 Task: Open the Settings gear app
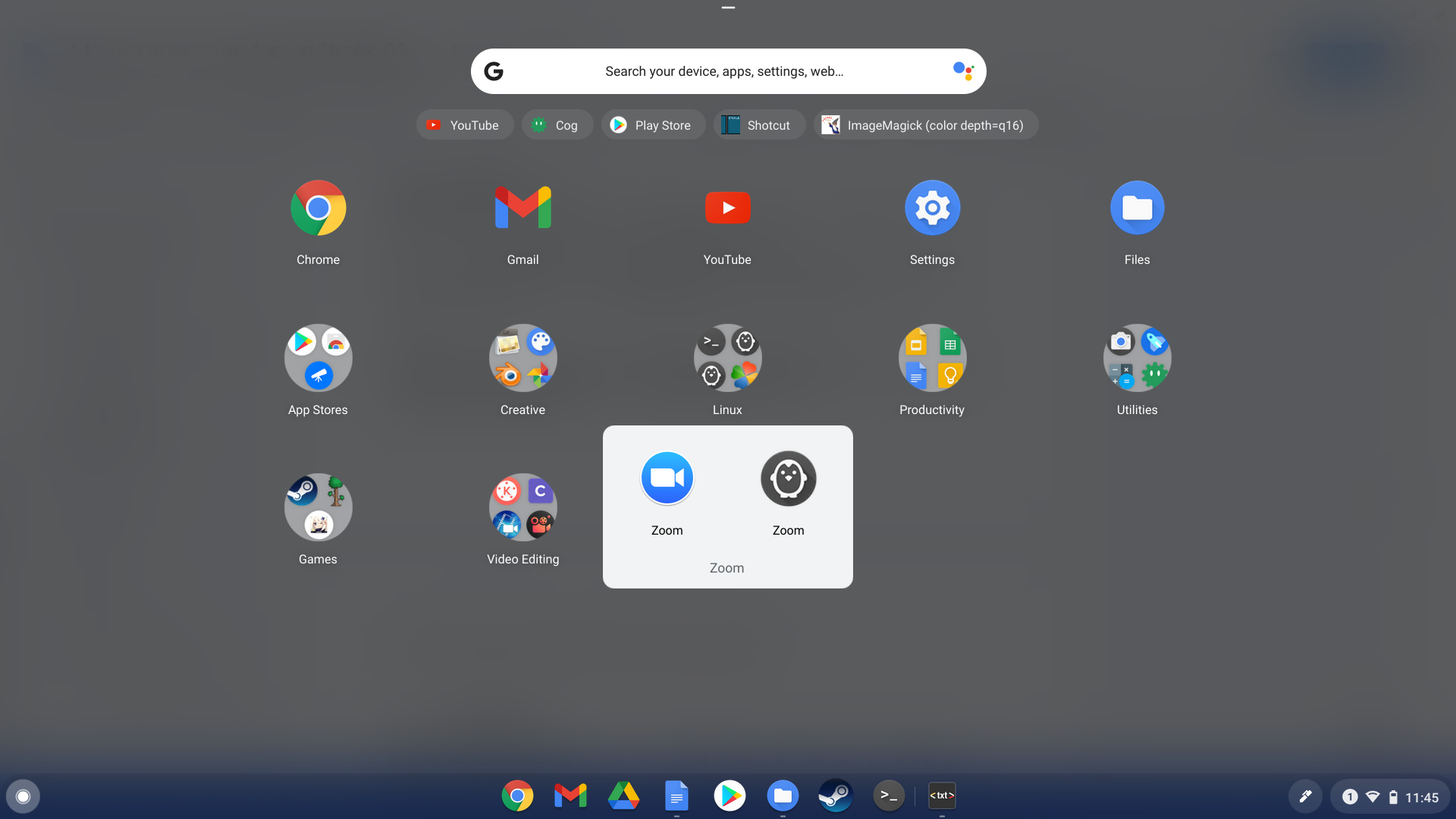933,208
